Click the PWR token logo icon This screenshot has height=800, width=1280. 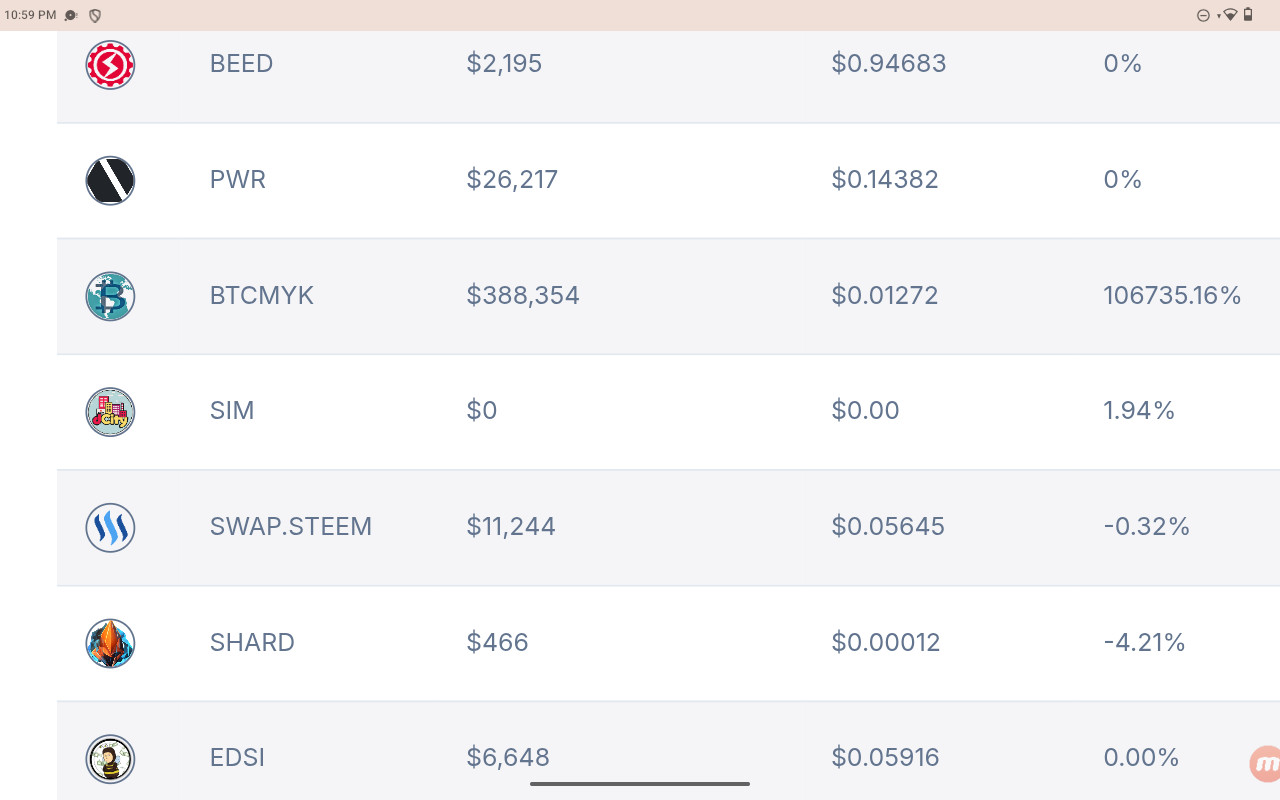click(110, 181)
